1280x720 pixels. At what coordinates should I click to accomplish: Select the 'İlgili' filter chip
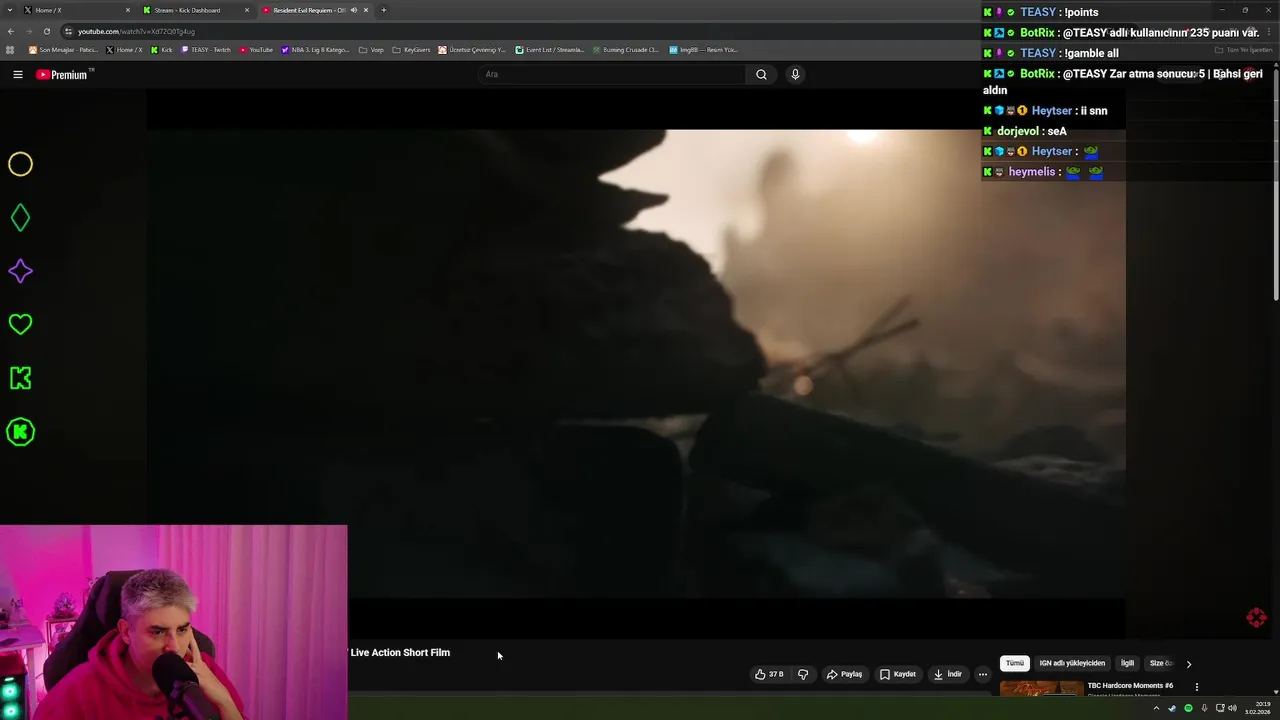(1127, 663)
